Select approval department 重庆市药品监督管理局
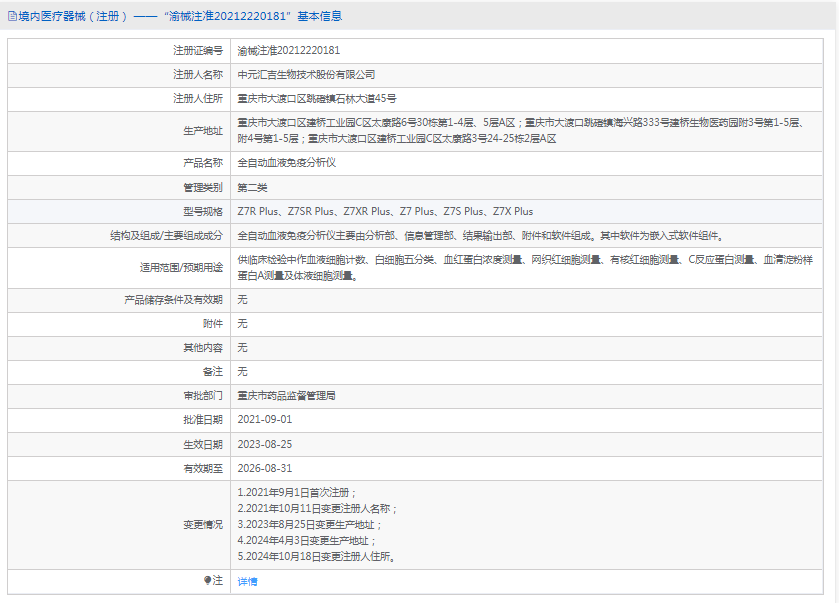Image resolution: width=839 pixels, height=603 pixels. coord(286,396)
